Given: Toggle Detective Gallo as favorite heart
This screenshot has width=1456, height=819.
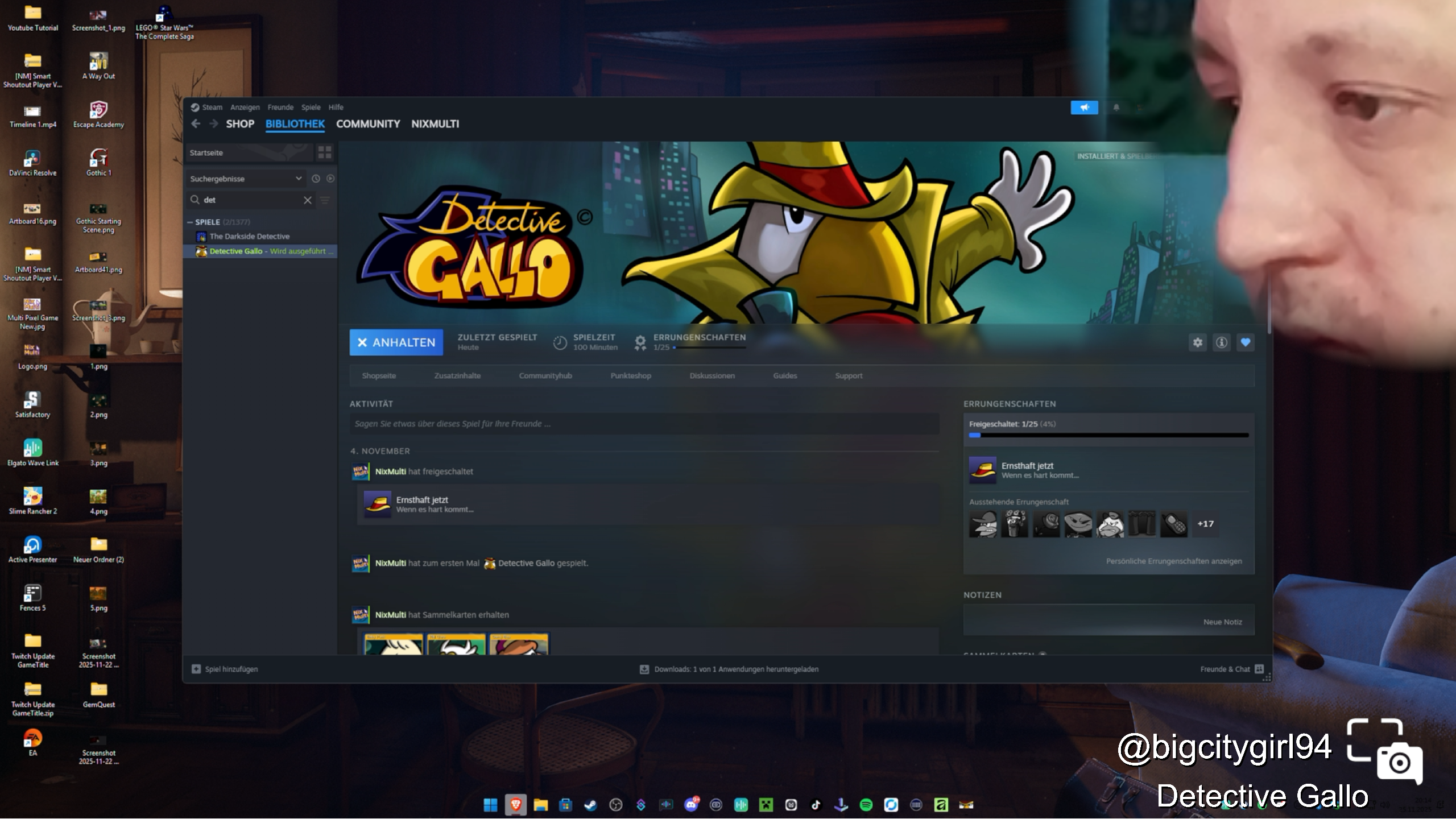Looking at the screenshot, I should point(1246,342).
